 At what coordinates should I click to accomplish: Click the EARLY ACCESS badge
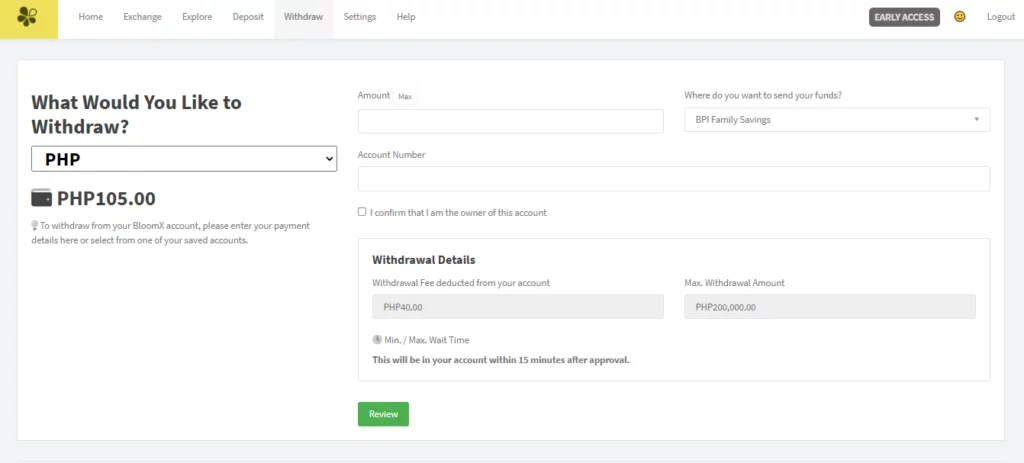click(x=904, y=17)
